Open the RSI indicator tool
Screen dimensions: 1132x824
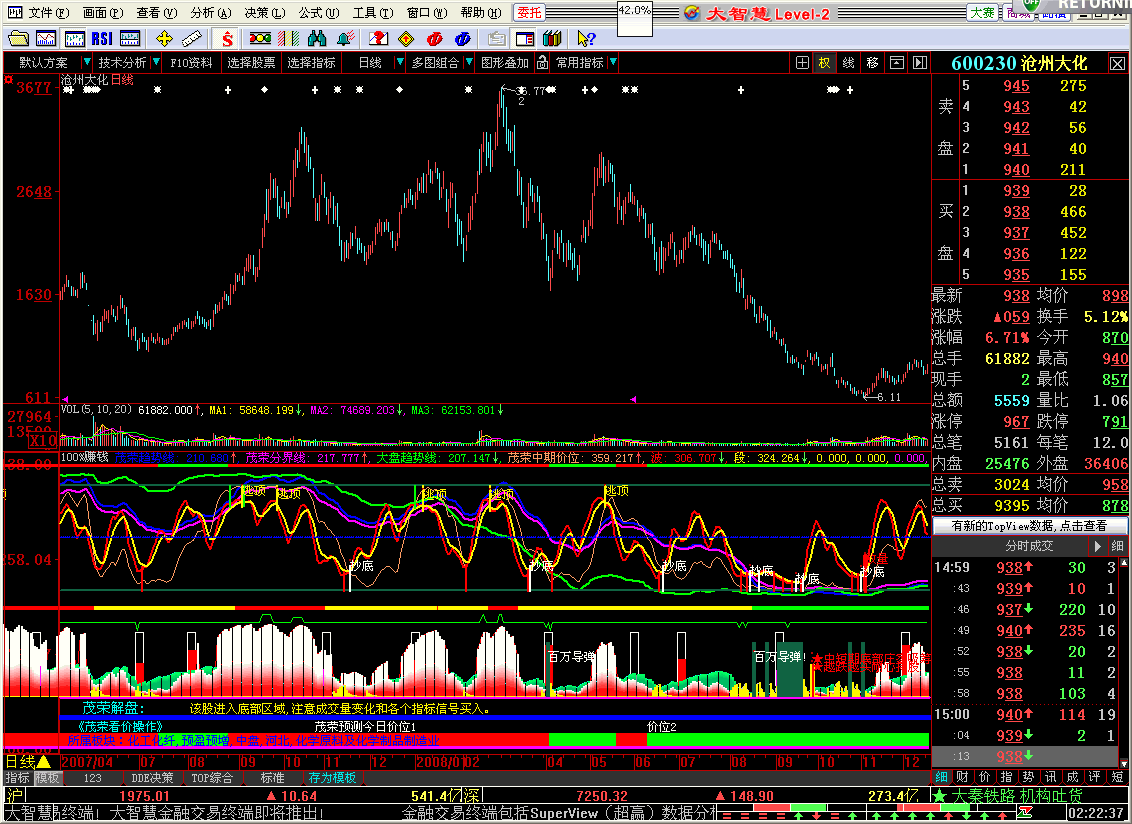(x=102, y=38)
